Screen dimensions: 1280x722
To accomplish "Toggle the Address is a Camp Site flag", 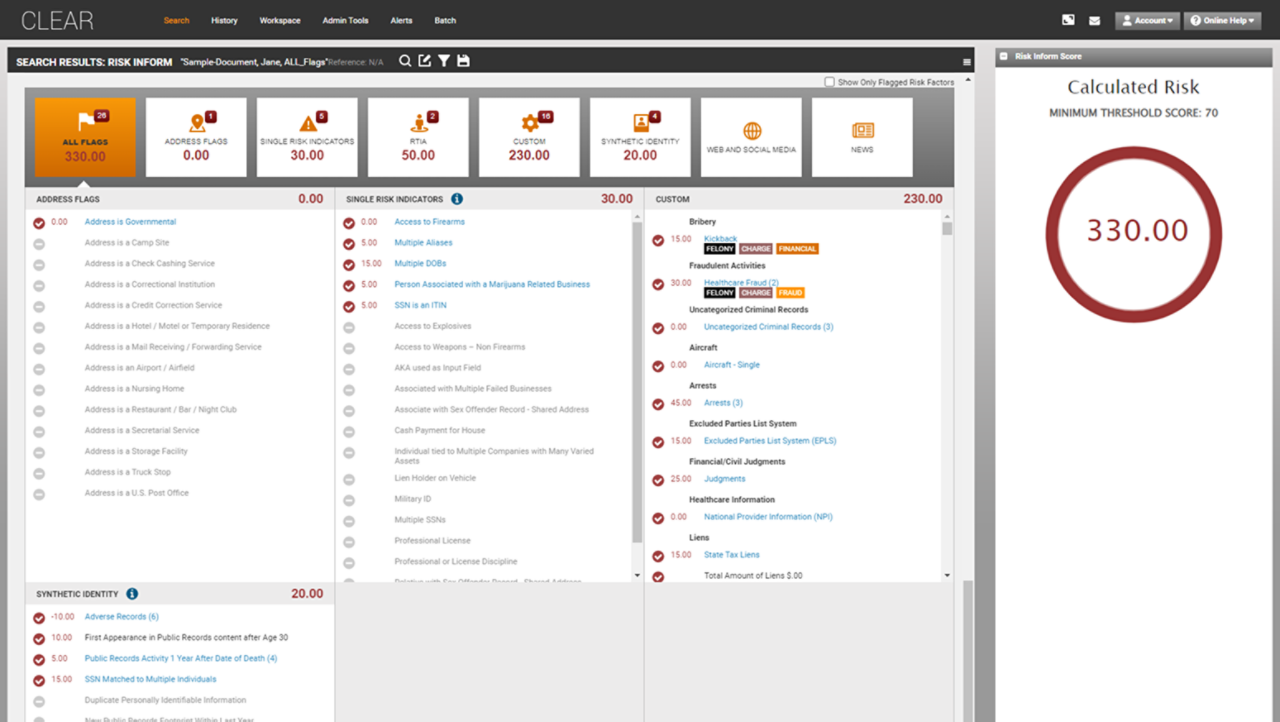I will point(39,243).
